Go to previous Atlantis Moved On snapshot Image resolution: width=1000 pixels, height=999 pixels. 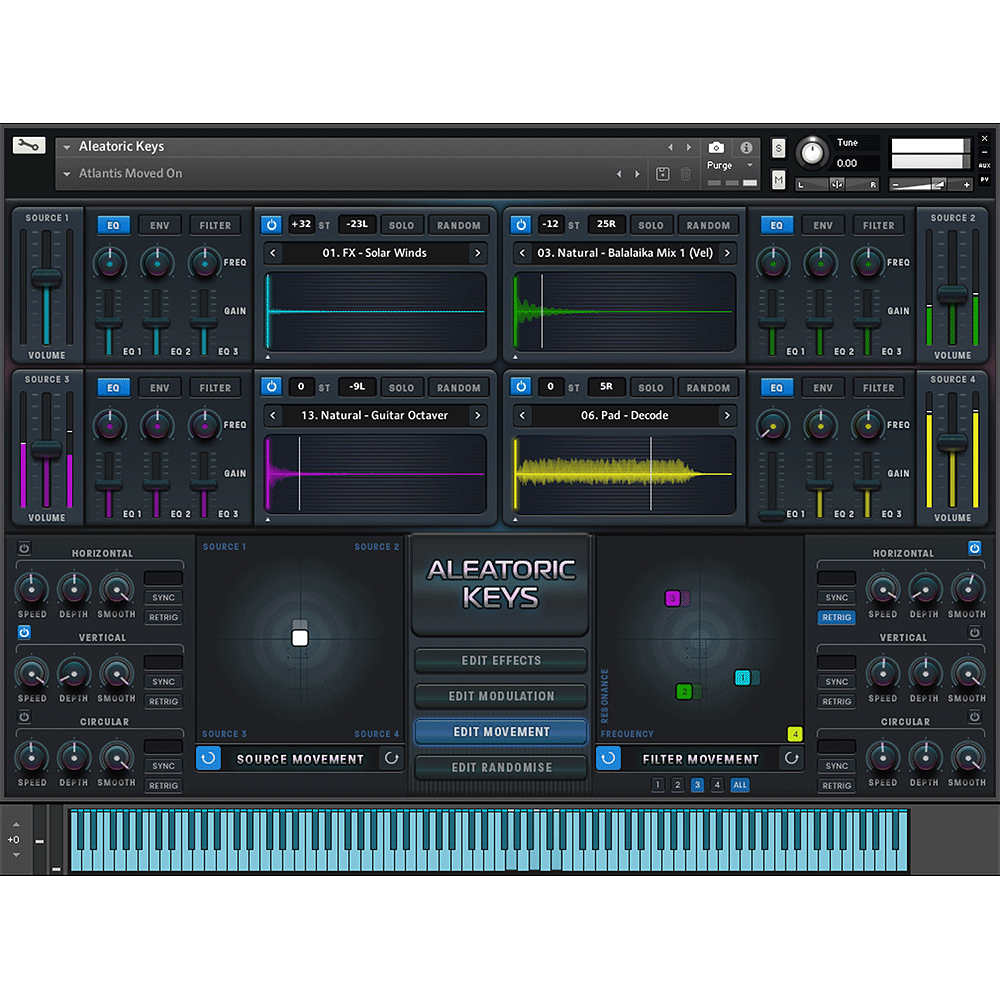619,174
